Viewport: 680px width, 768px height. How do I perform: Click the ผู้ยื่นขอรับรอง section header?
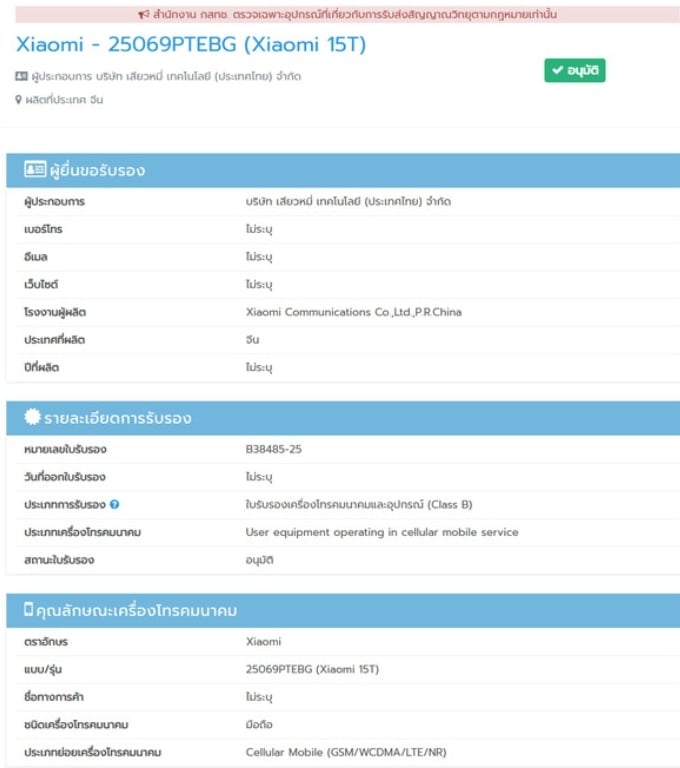pos(343,170)
